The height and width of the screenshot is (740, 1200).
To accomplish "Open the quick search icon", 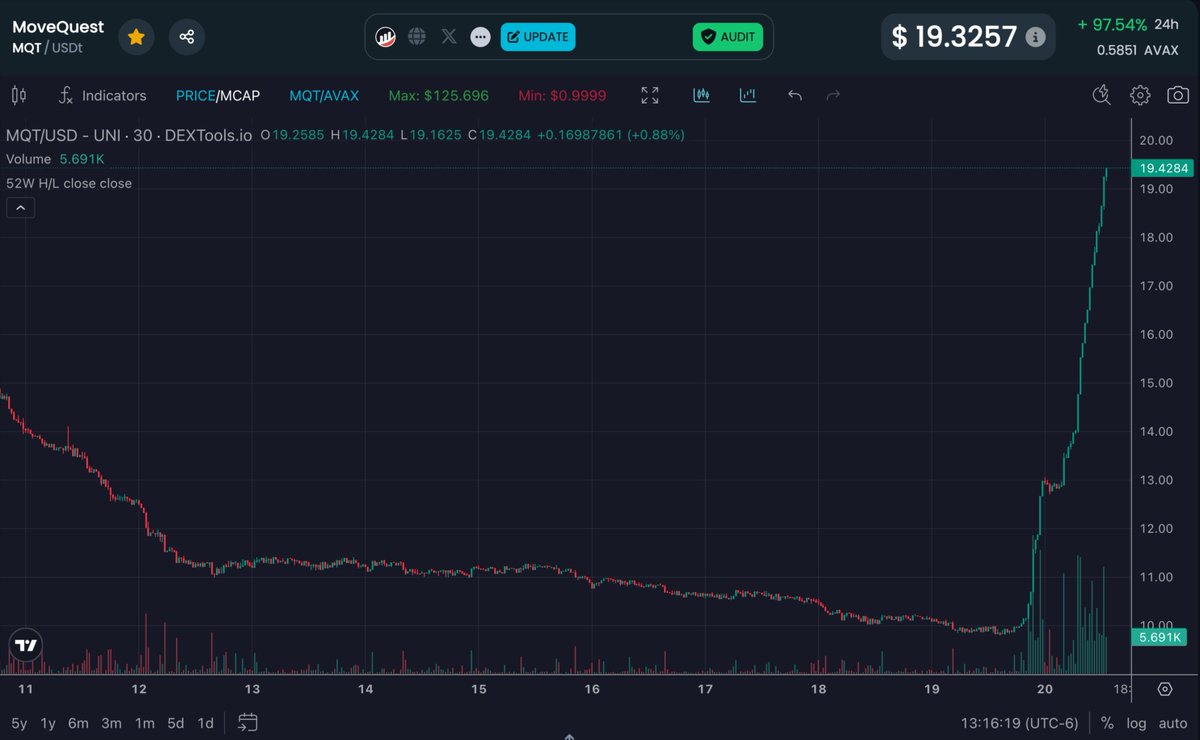I will click(x=1102, y=95).
